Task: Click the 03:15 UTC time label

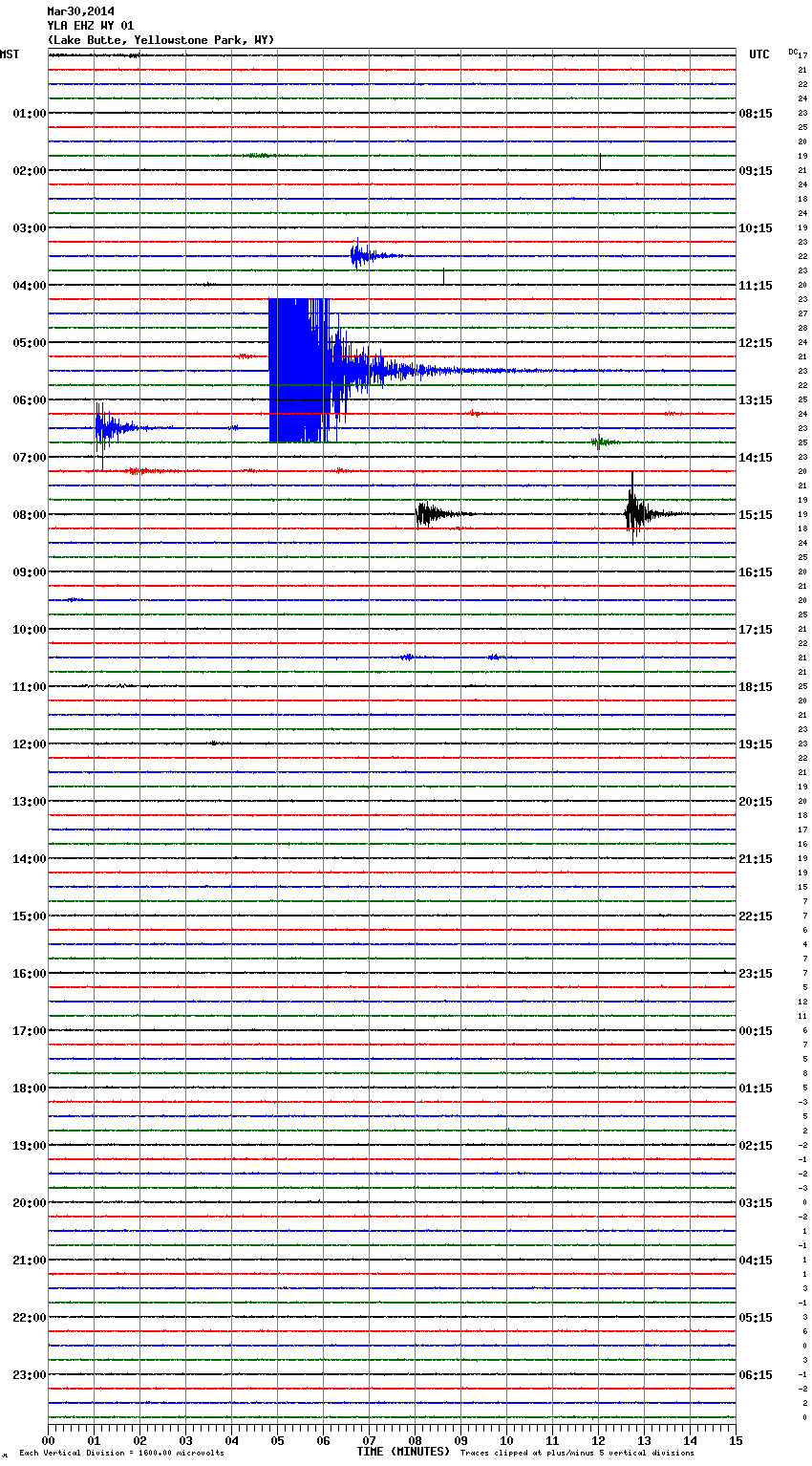Action: click(x=756, y=1203)
